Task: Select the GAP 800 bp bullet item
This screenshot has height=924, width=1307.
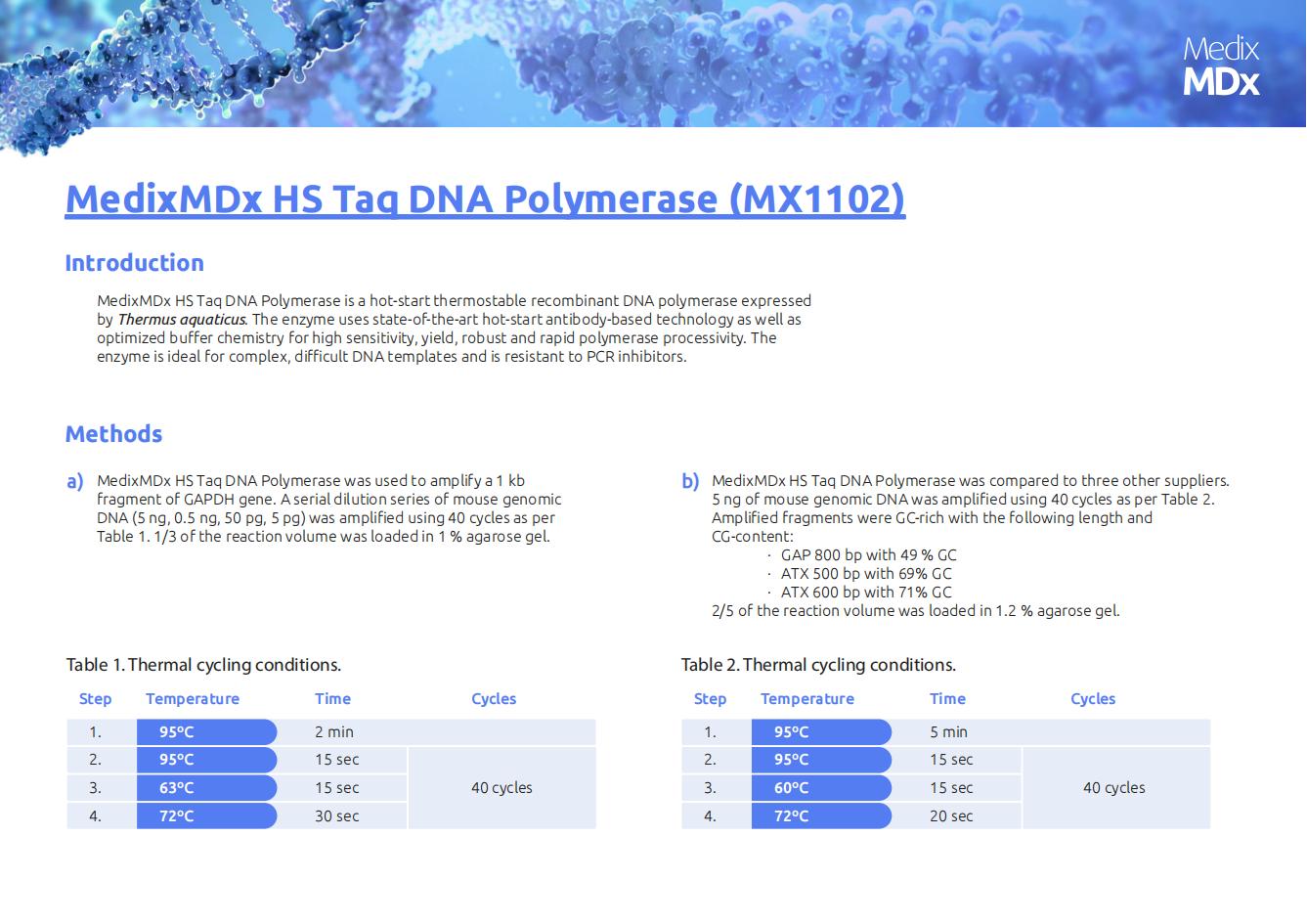Action: click(868, 555)
